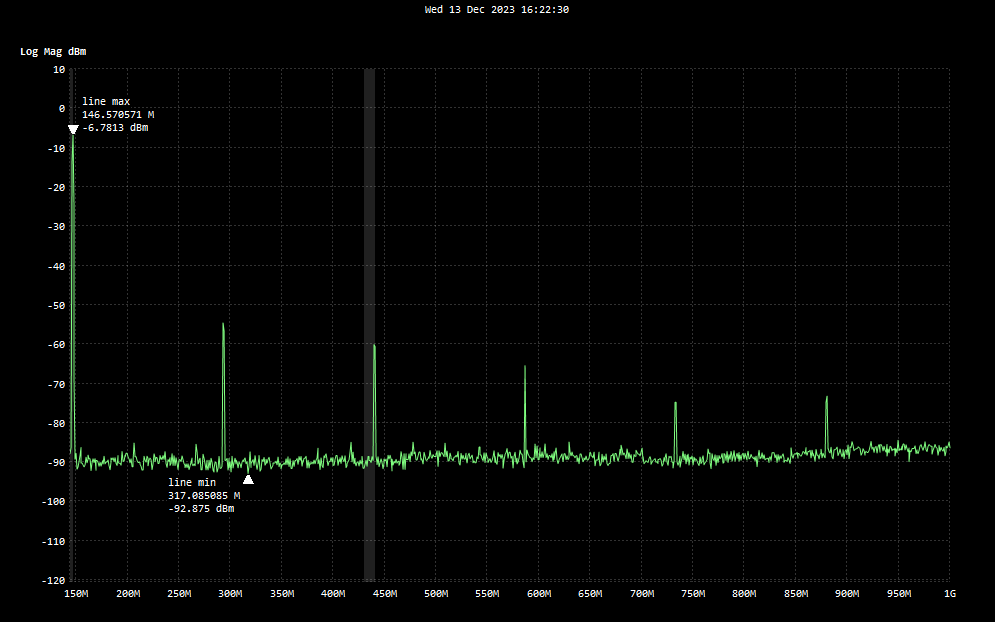Screen dimensions: 995x622
Task: Click the -110 y-axis label
Action: pyautogui.click(x=54, y=541)
